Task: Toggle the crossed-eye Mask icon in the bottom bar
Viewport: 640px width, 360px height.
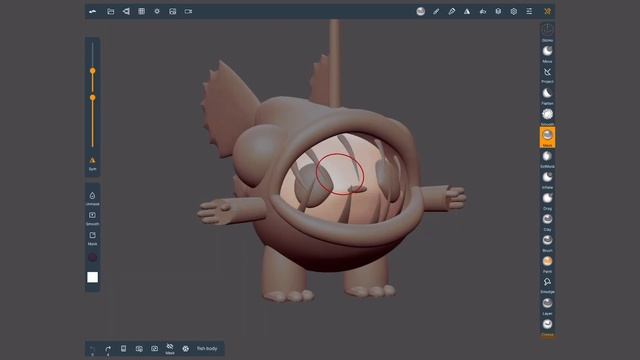Action: tap(170, 349)
